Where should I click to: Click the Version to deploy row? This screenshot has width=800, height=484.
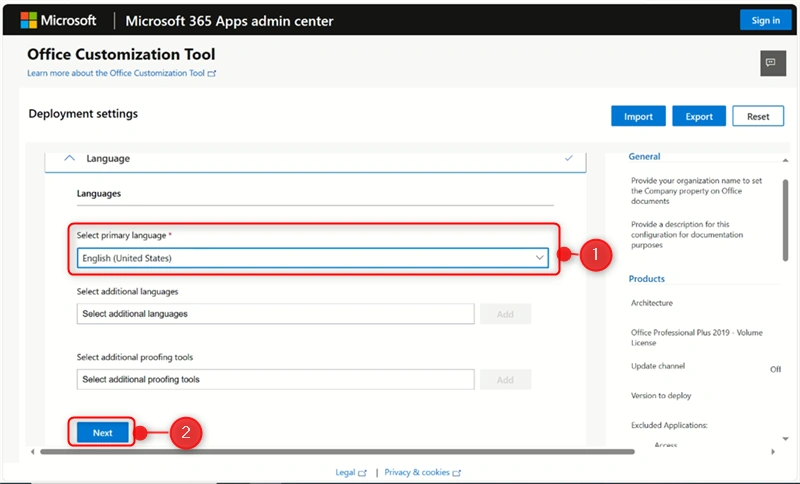pyautogui.click(x=661, y=395)
